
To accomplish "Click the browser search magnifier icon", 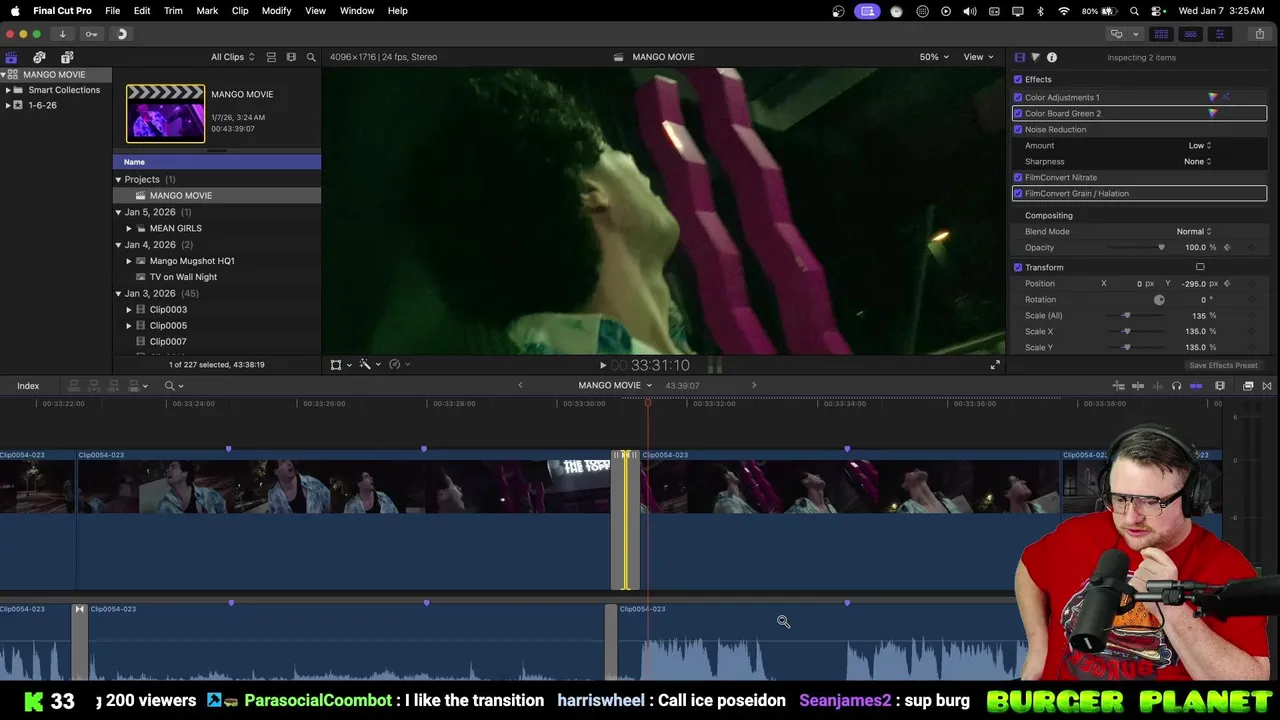I will [x=311, y=57].
